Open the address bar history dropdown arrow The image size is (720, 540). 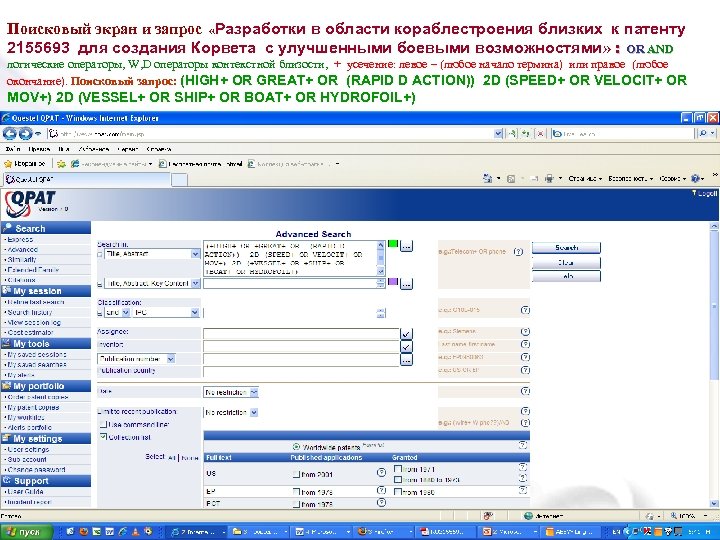click(x=498, y=134)
